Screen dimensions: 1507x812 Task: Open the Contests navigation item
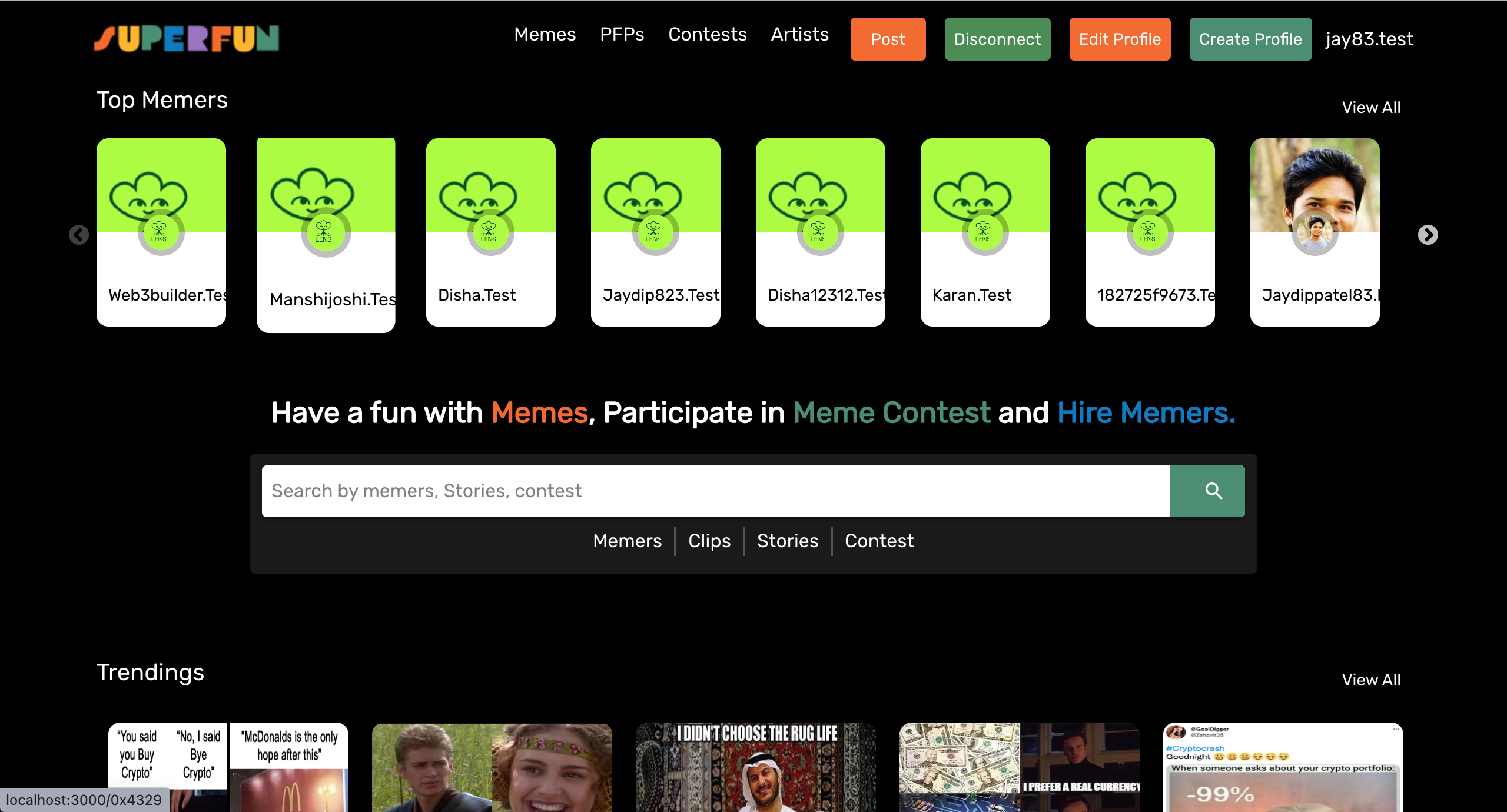(x=707, y=35)
